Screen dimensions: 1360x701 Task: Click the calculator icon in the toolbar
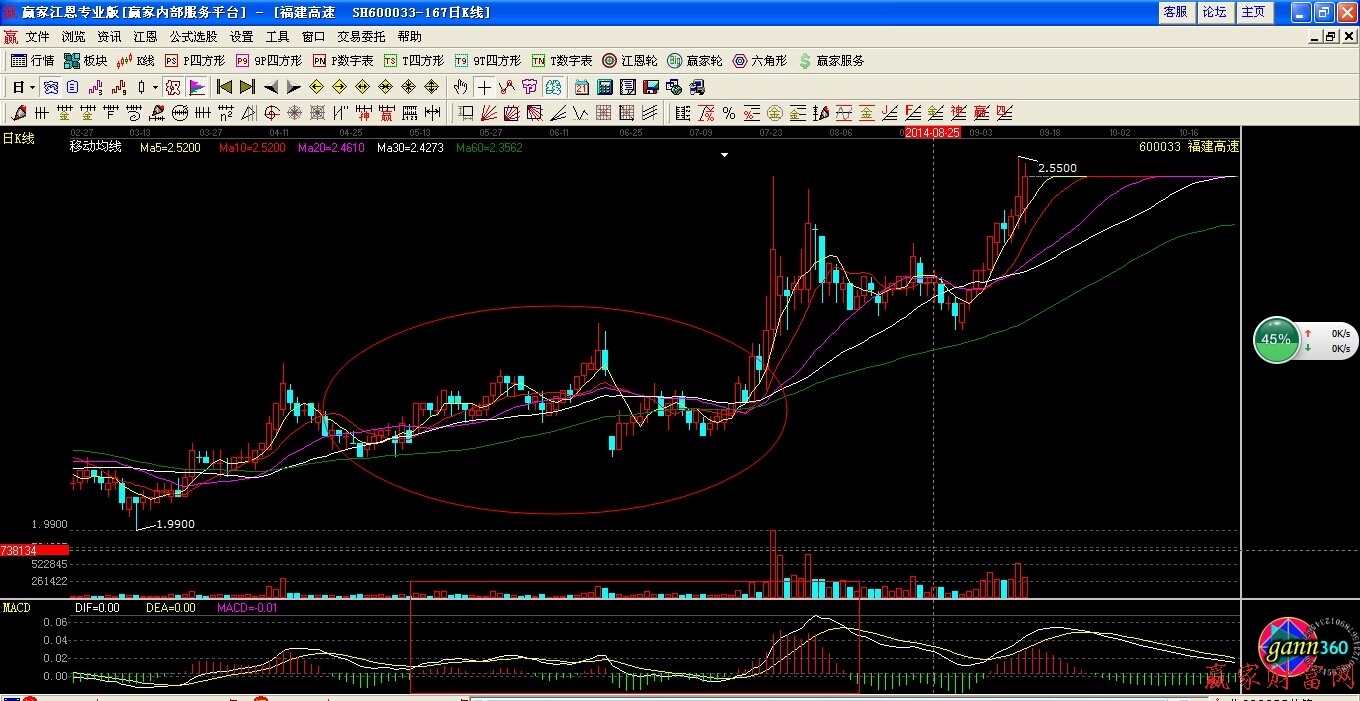point(604,87)
